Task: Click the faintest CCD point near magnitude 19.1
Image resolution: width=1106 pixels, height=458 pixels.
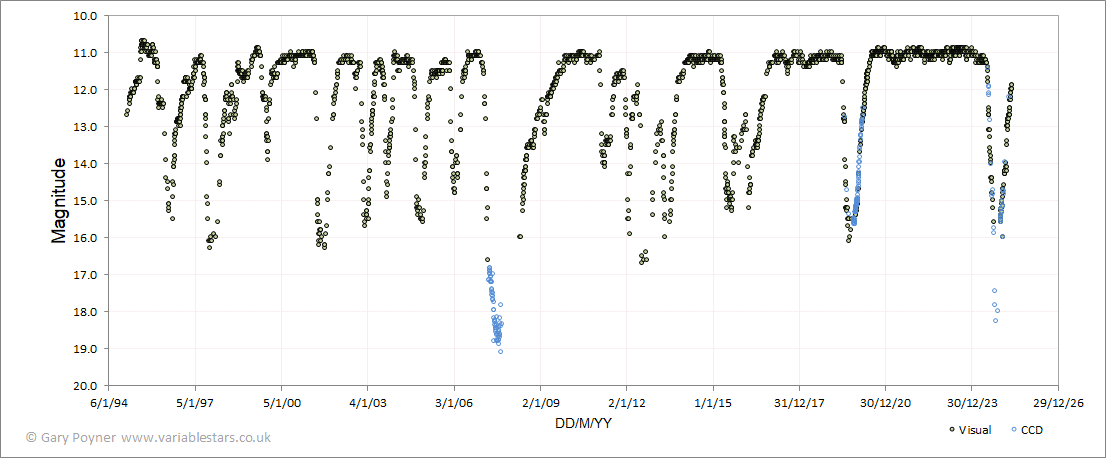Action: 500,351
